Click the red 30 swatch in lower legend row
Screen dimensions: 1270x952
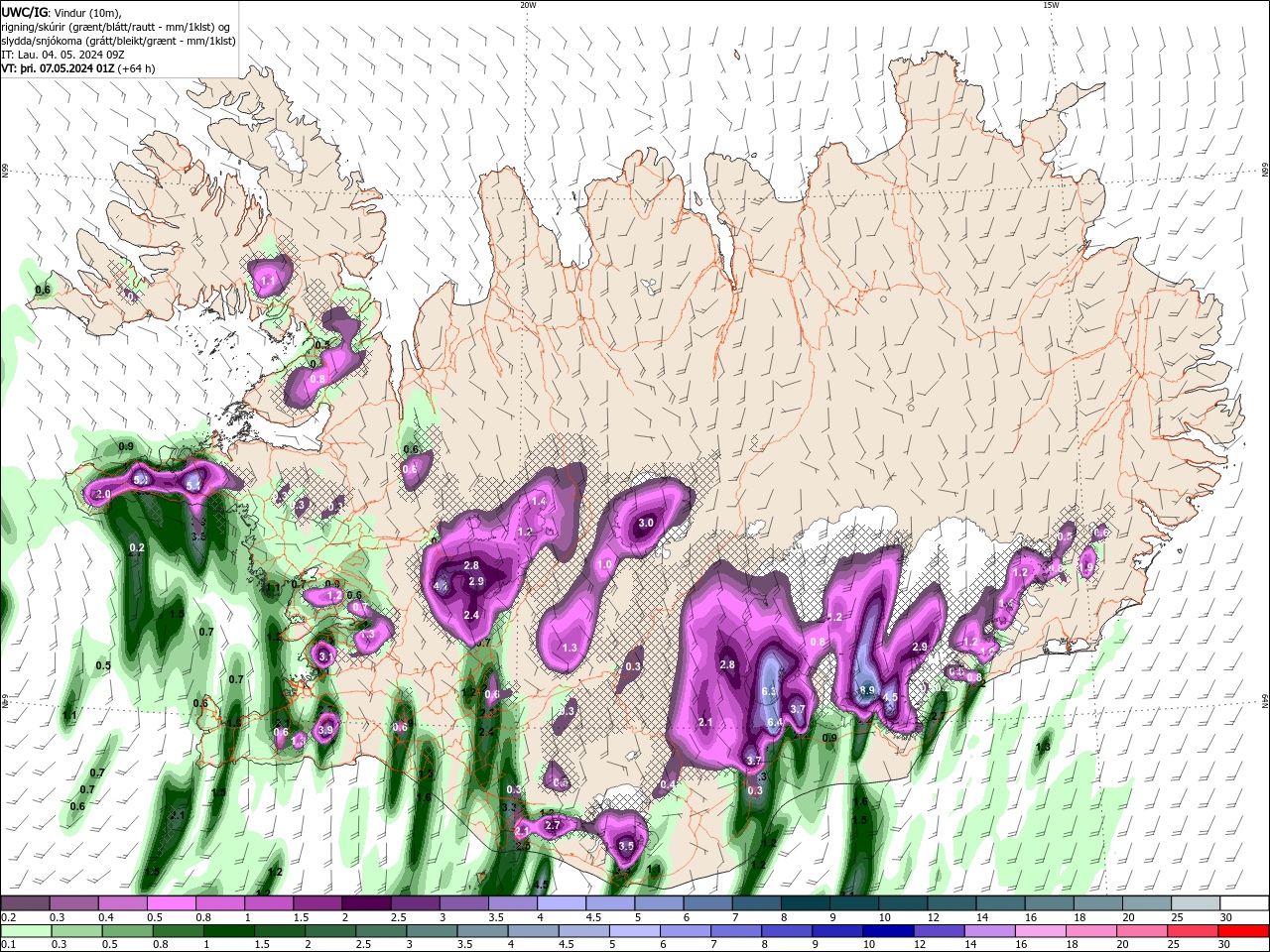click(x=1244, y=931)
